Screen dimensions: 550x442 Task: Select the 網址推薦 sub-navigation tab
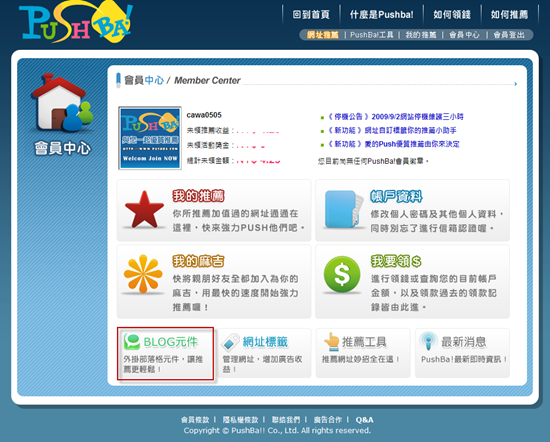pyautogui.click(x=323, y=35)
